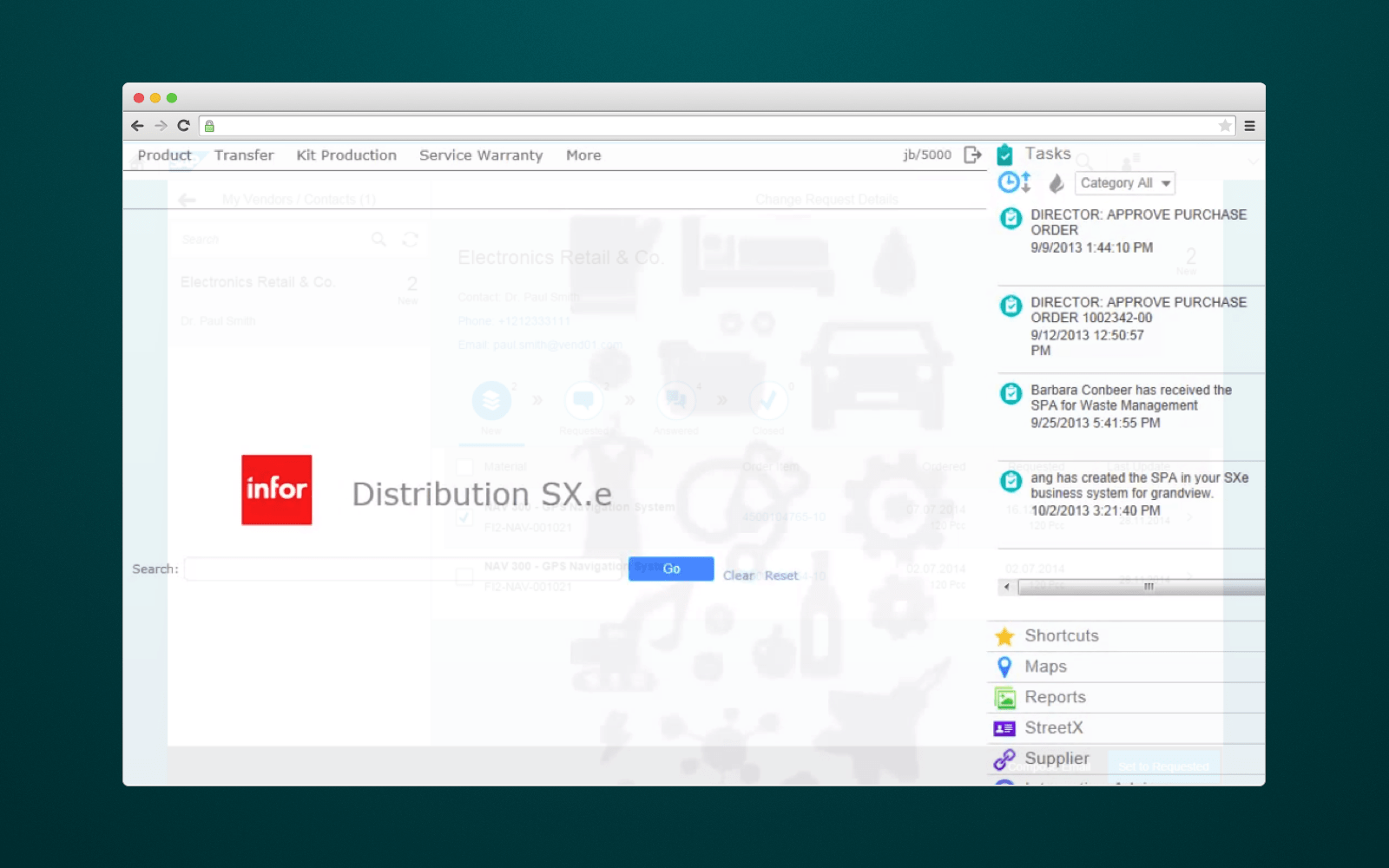Click the tasks scrollbar left arrow
The height and width of the screenshot is (868, 1389).
pyautogui.click(x=1007, y=587)
